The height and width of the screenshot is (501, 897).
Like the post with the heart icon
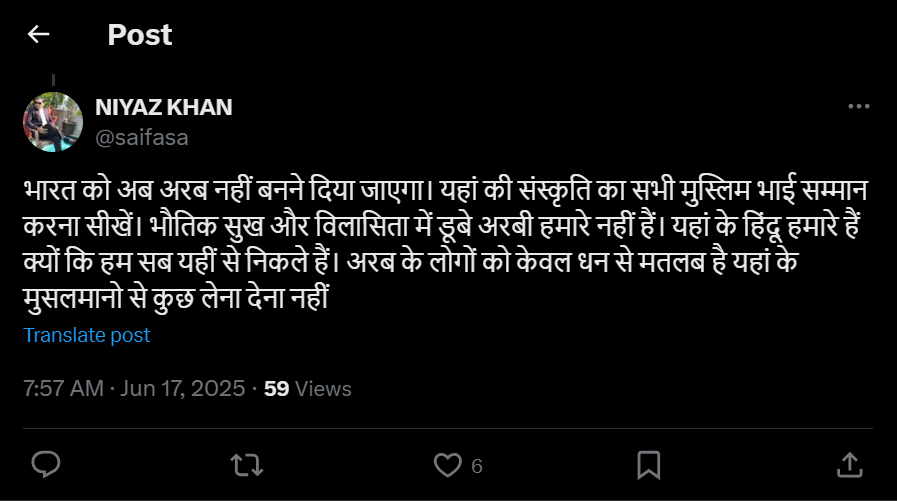pyautogui.click(x=447, y=464)
